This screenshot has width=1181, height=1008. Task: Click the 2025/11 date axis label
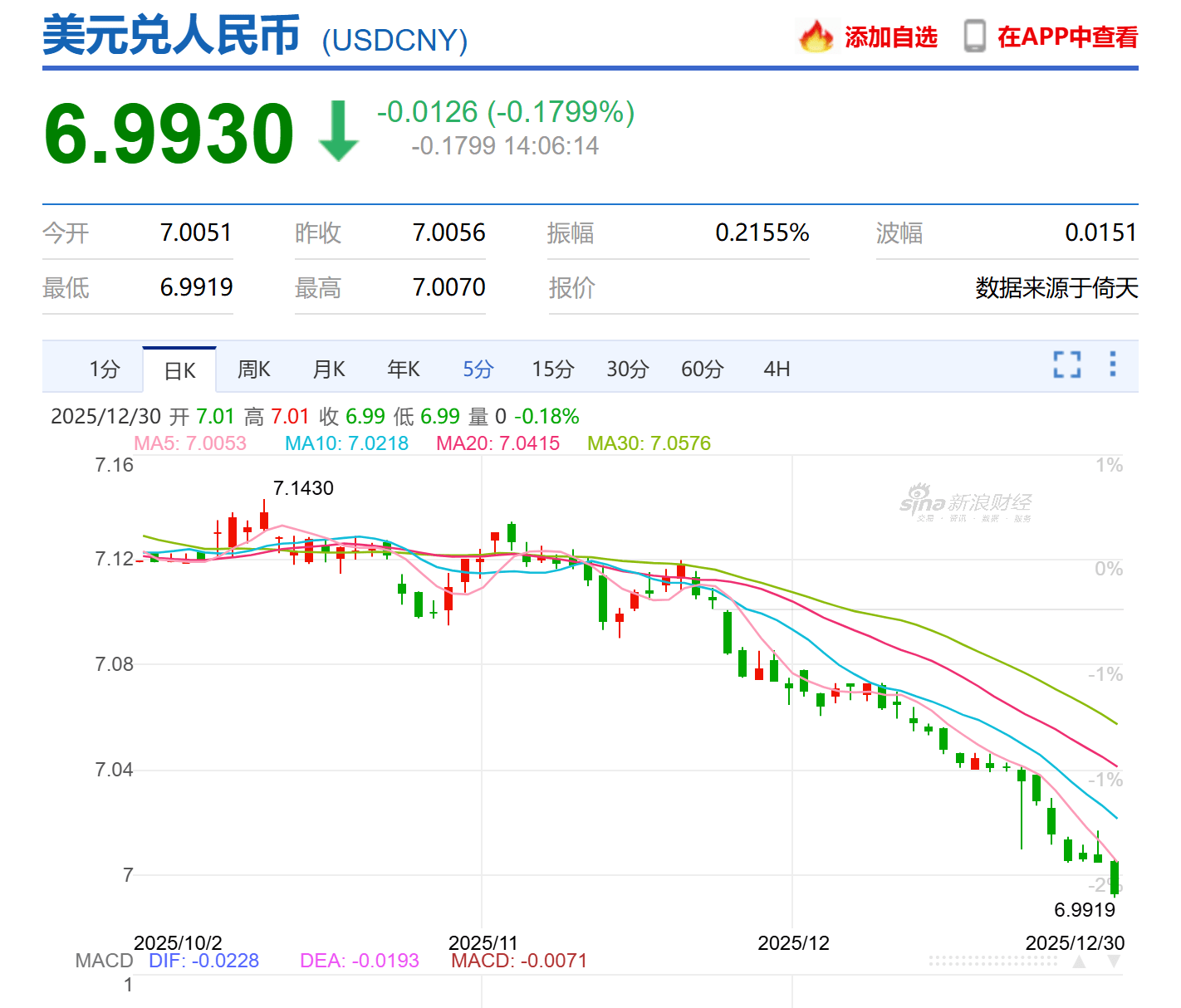coord(483,942)
